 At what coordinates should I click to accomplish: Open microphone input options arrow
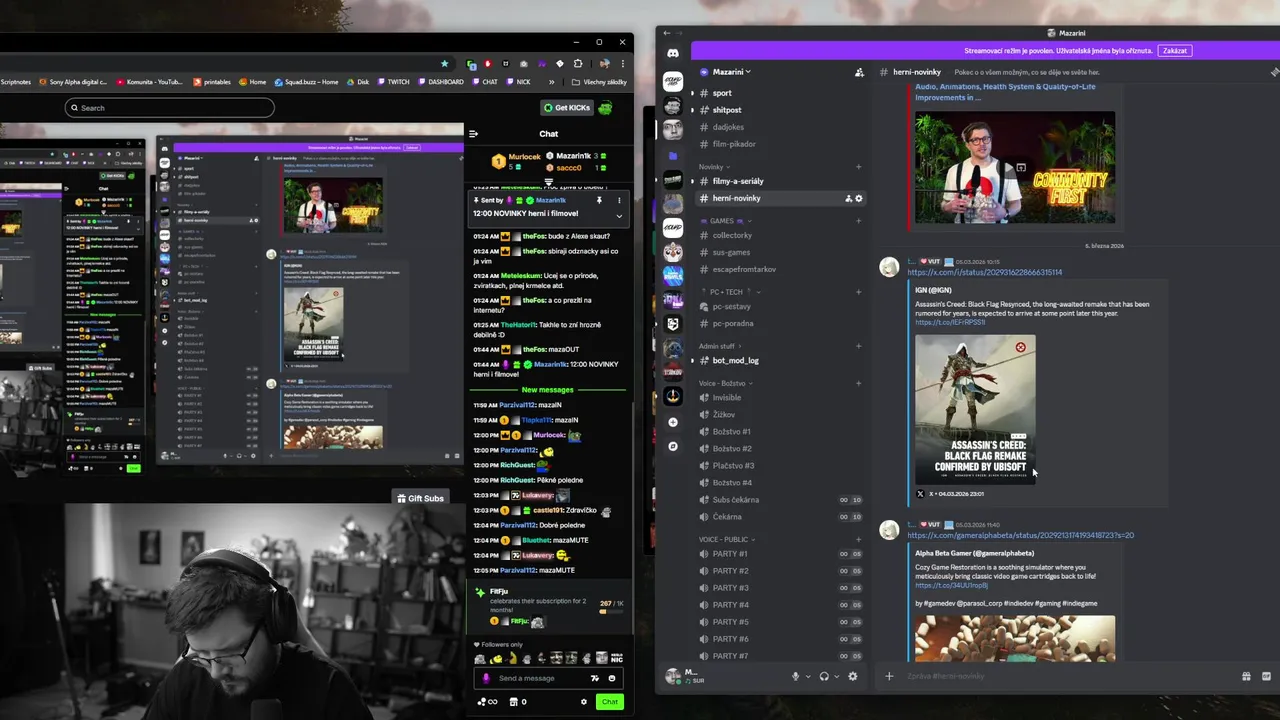pos(807,676)
